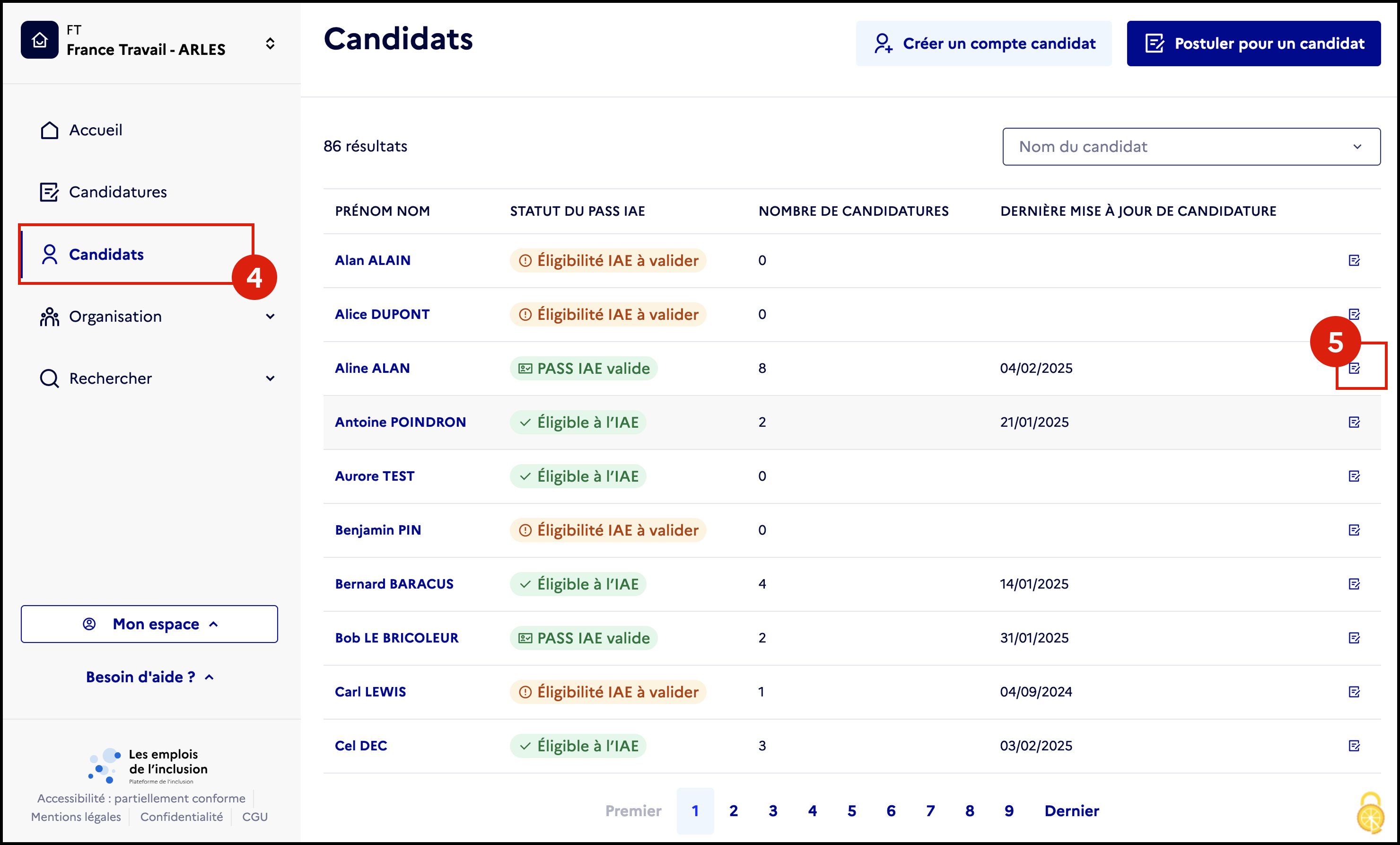
Task: Open Alice DUPONT candidate profile
Action: tap(382, 314)
